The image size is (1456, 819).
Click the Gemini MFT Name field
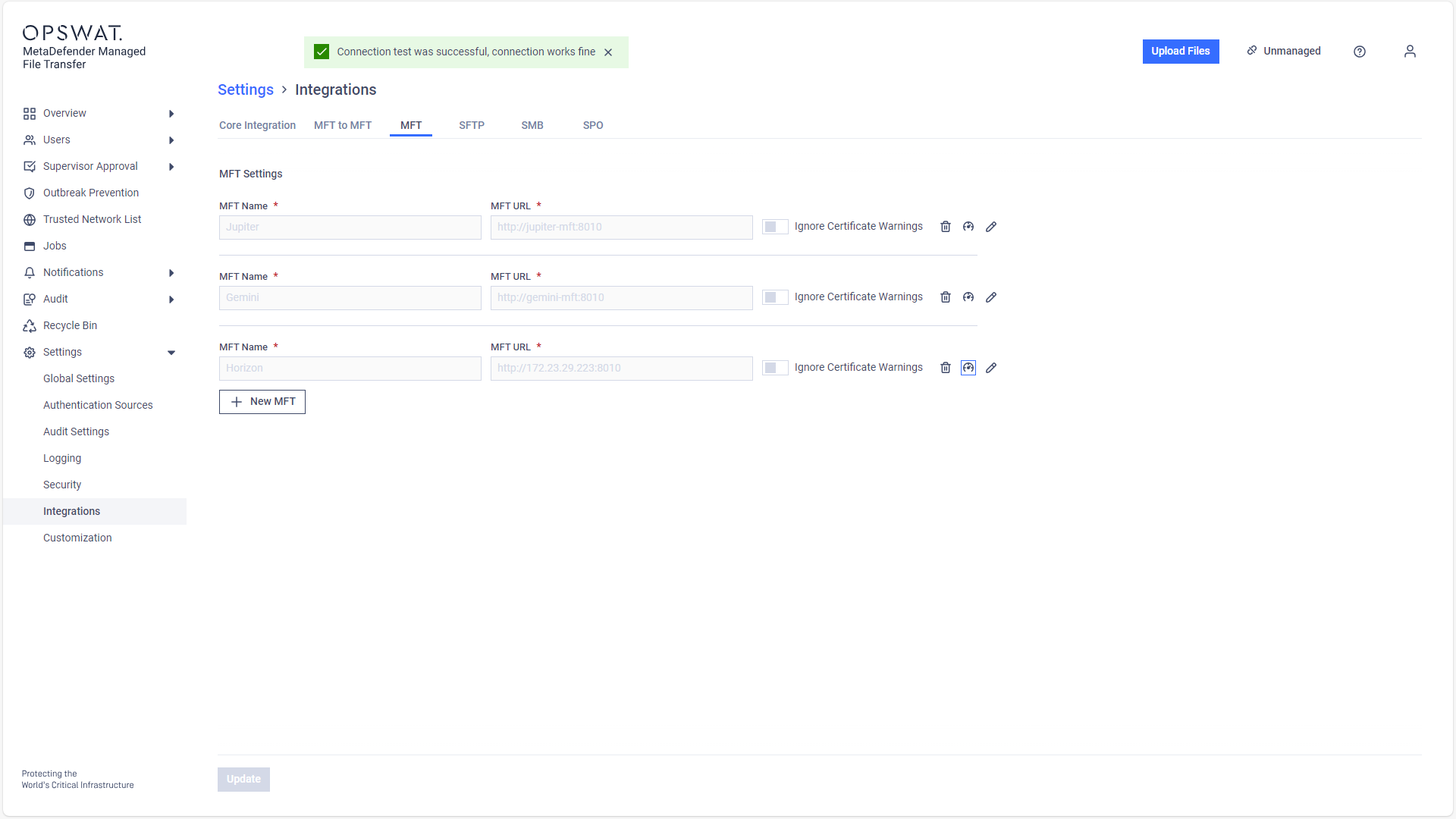[350, 298]
